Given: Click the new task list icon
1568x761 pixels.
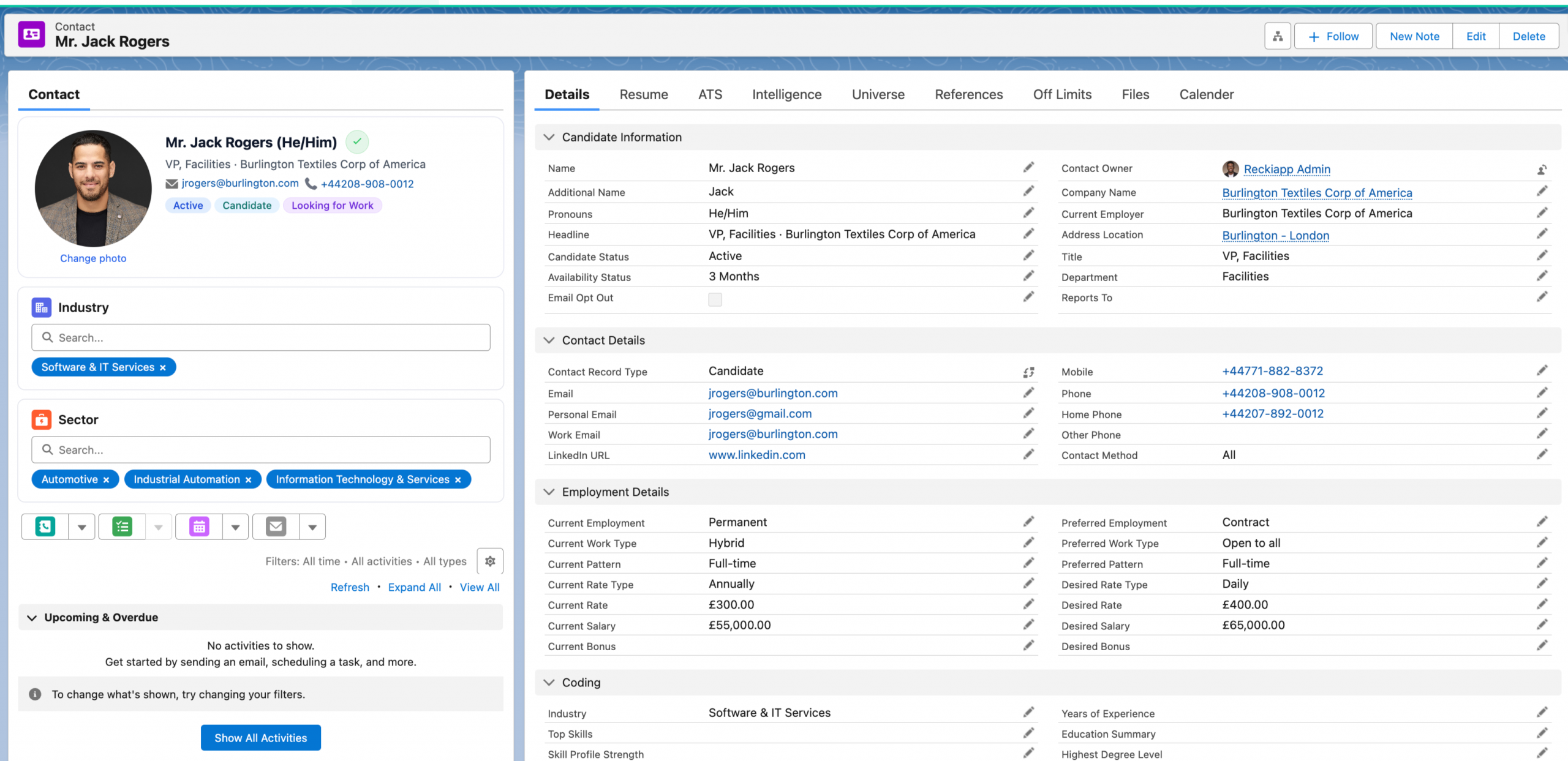Looking at the screenshot, I should (x=123, y=527).
